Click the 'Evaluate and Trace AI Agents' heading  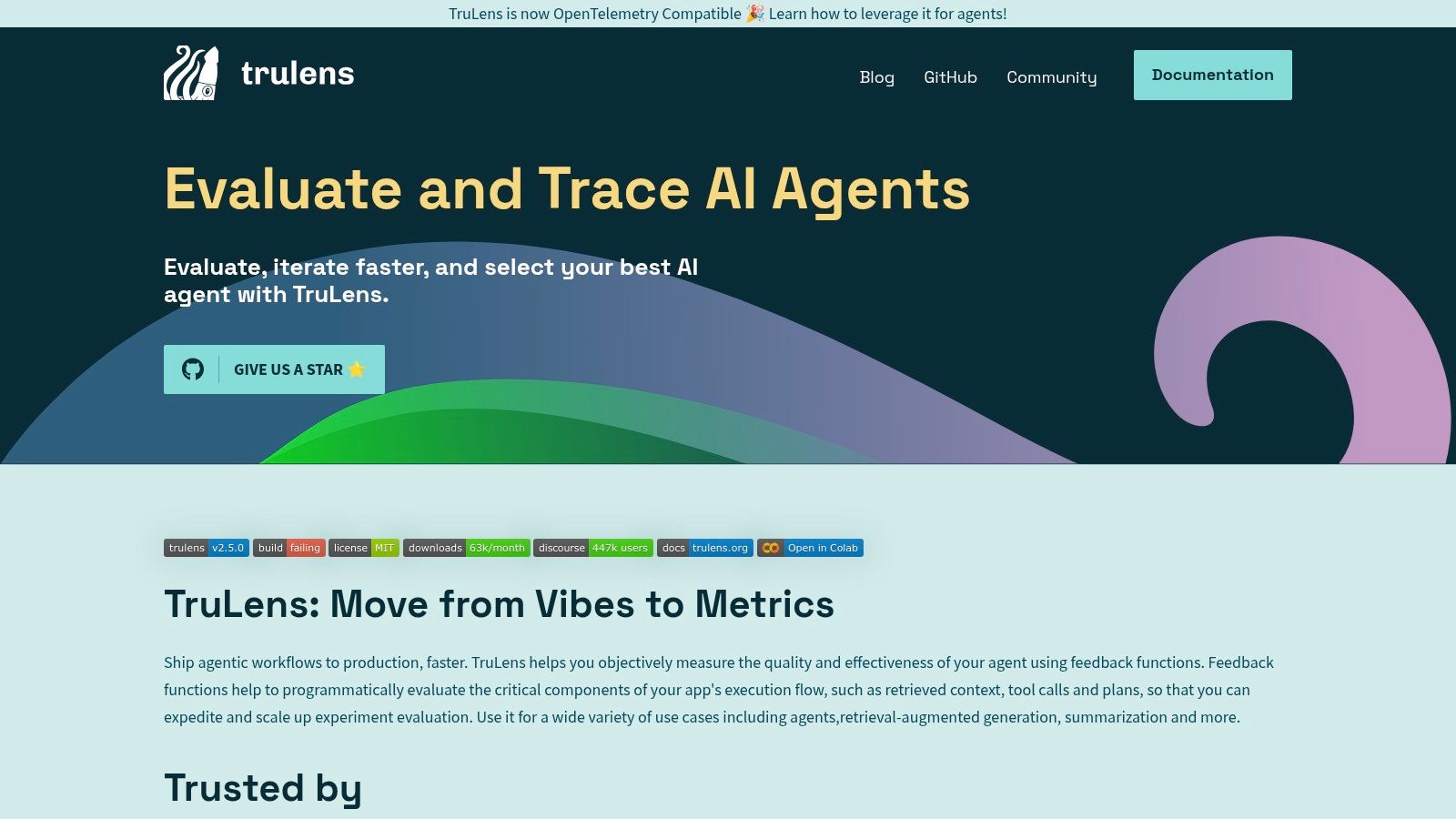567,189
